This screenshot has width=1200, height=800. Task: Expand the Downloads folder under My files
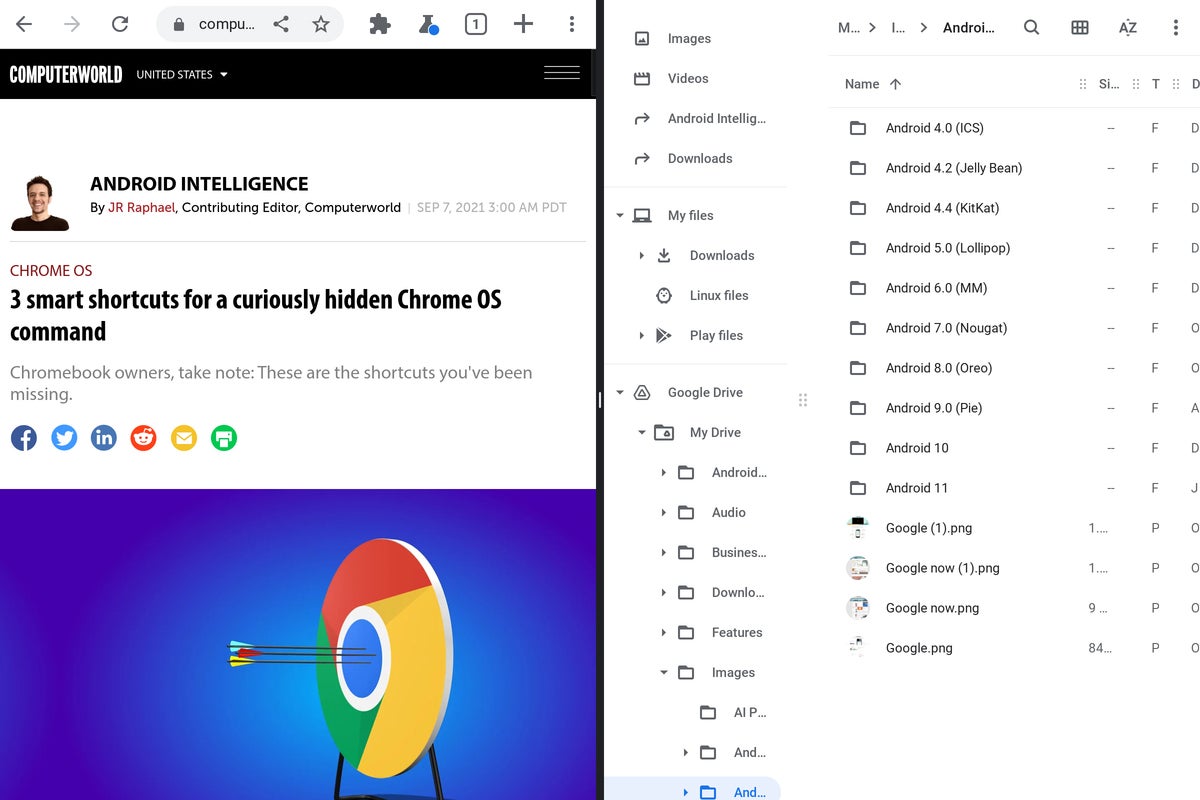tap(642, 255)
